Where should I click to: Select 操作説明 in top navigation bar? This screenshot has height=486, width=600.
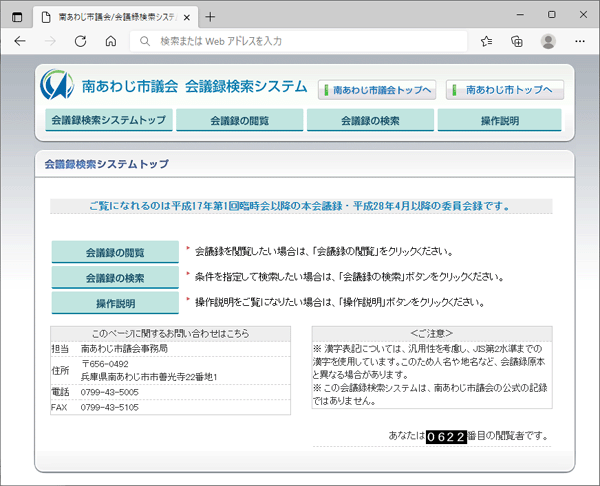(499, 120)
